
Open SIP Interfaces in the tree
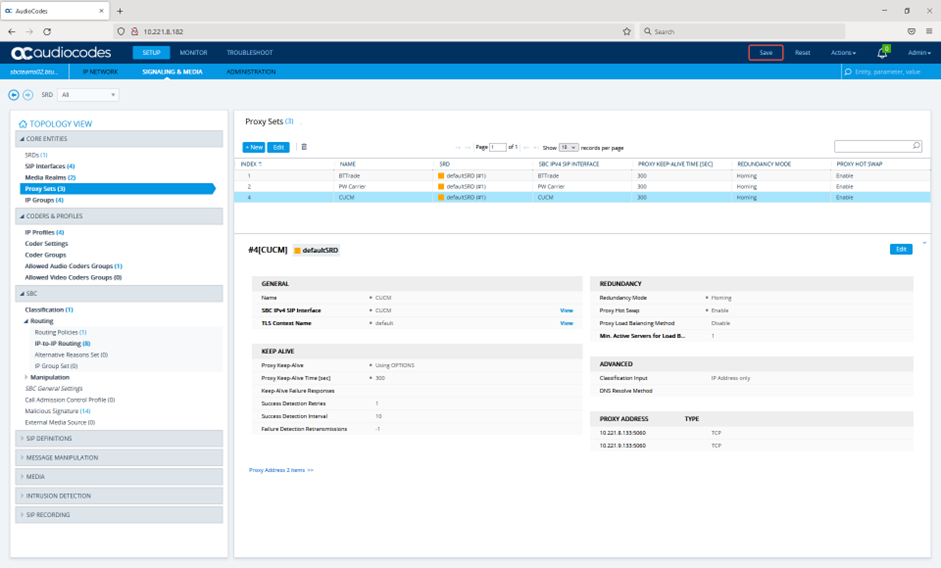point(50,166)
